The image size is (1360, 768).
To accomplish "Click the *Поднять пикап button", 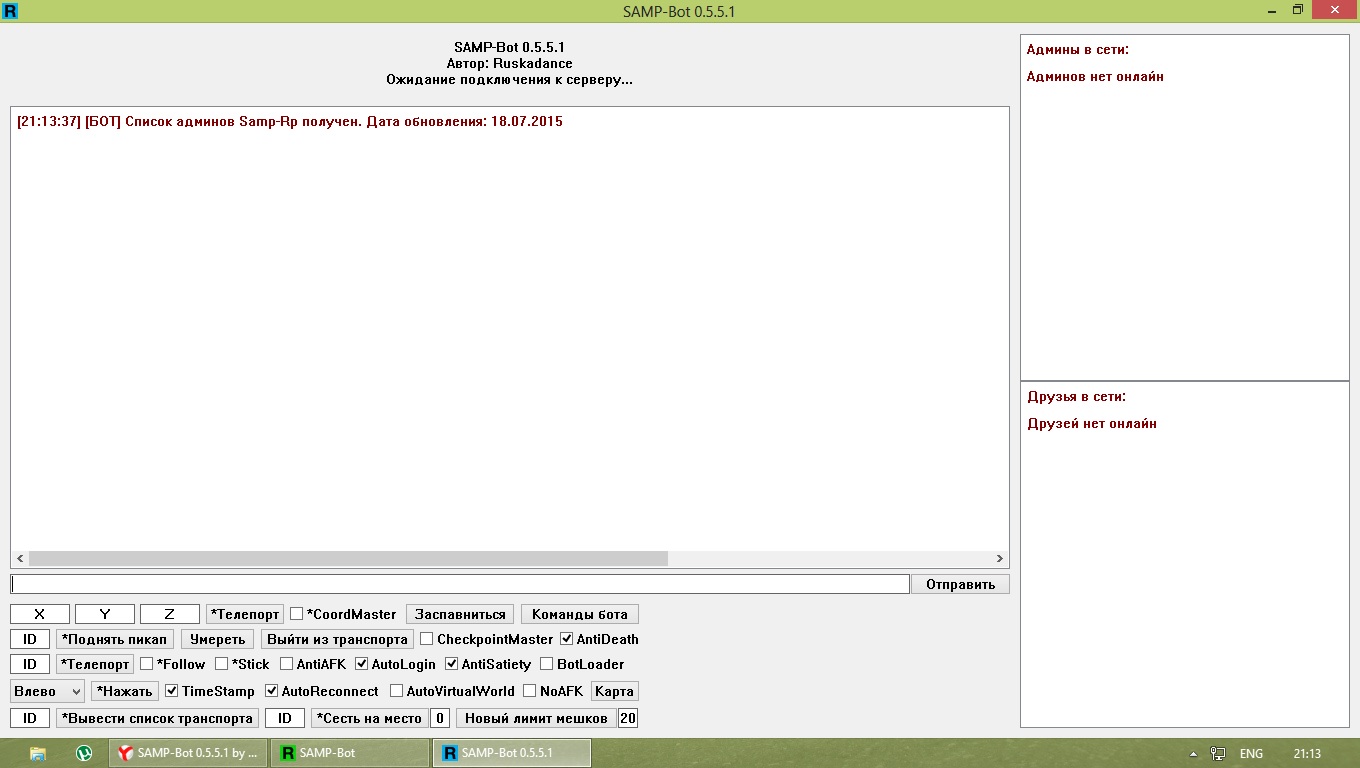I will [115, 639].
